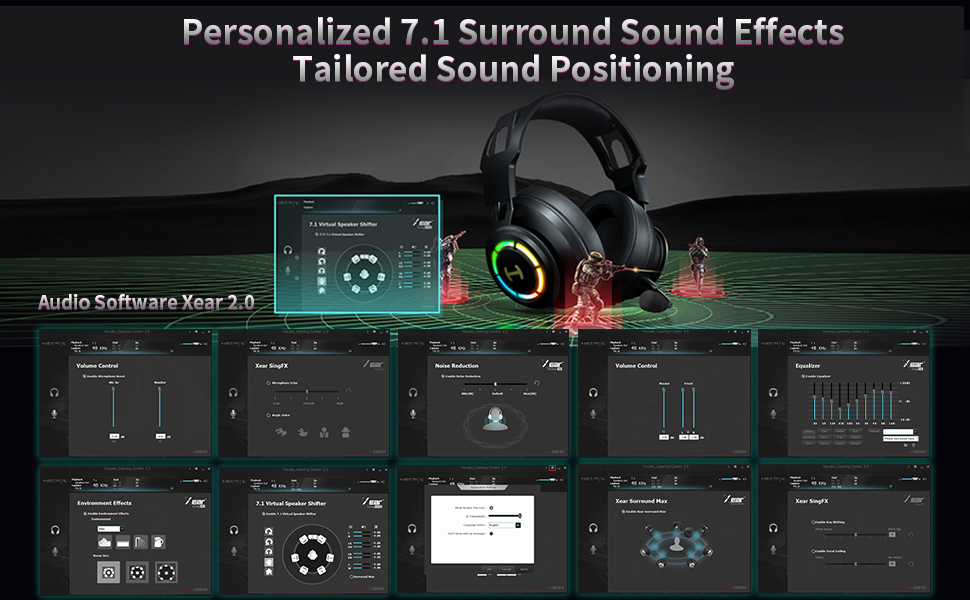Reset Microphone Echo with the circular arrow icon
This screenshot has width=970, height=600.
point(348,391)
